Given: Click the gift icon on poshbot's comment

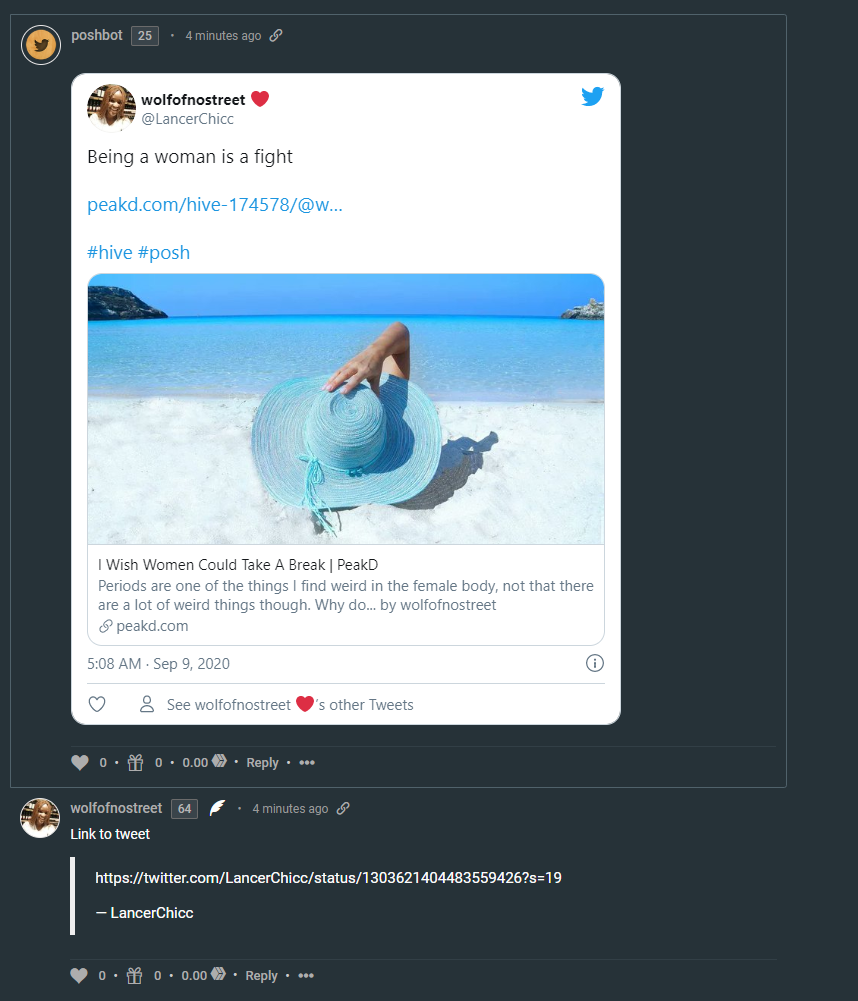Looking at the screenshot, I should point(135,763).
